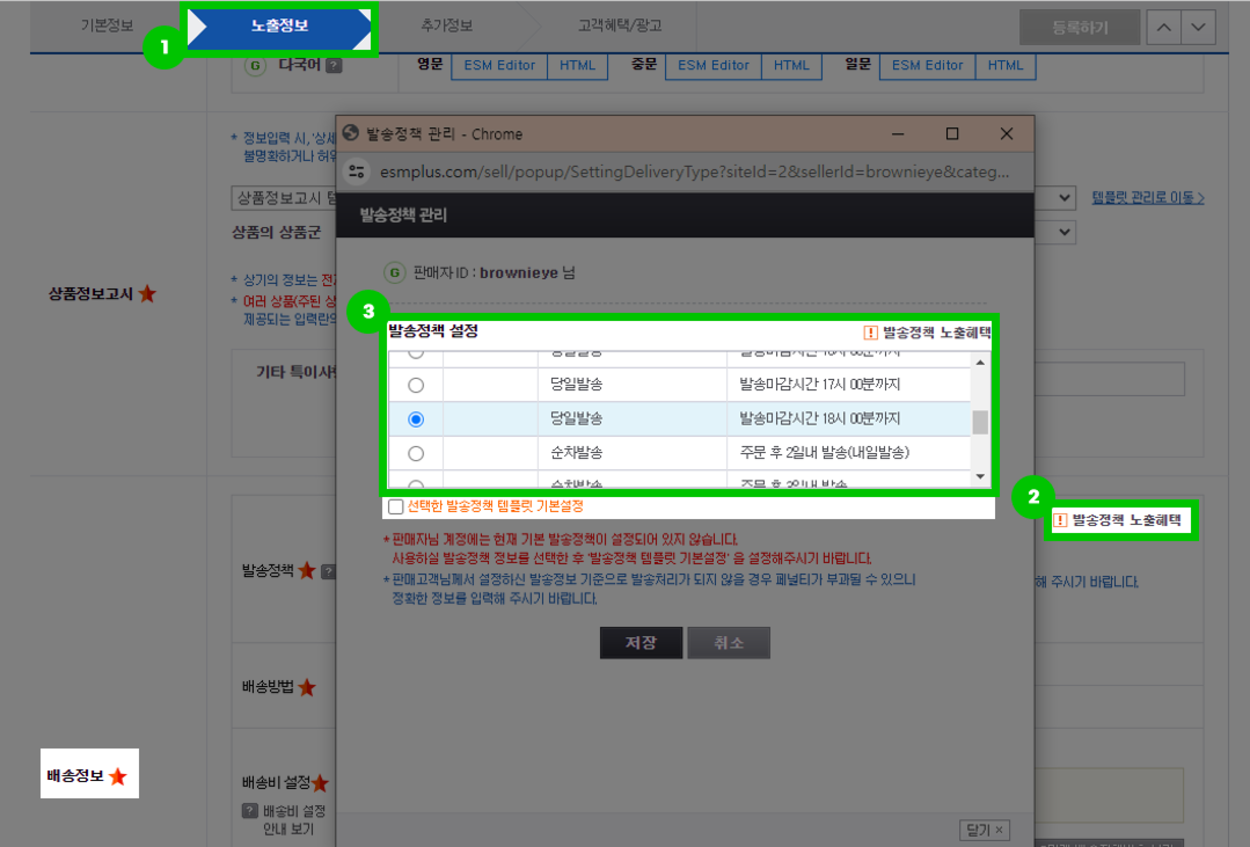
Task: Open the 고객혜택/광고 tab
Action: point(619,26)
